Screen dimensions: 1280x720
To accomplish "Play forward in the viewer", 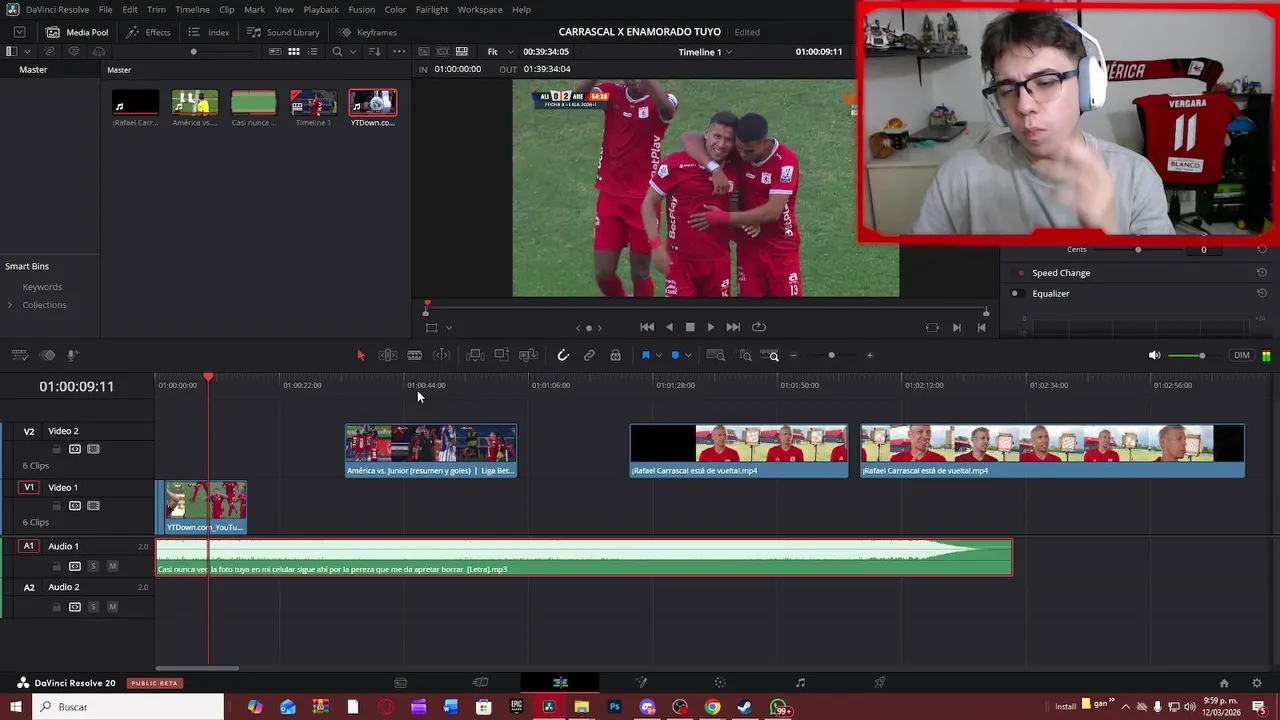I will pos(711,327).
